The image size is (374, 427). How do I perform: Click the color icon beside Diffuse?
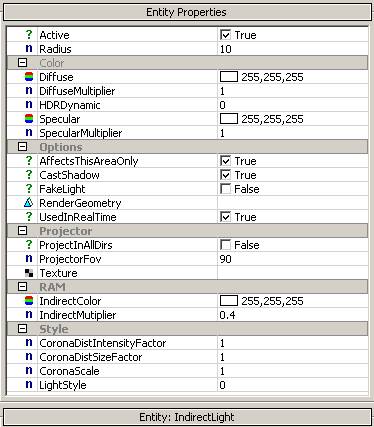29,77
